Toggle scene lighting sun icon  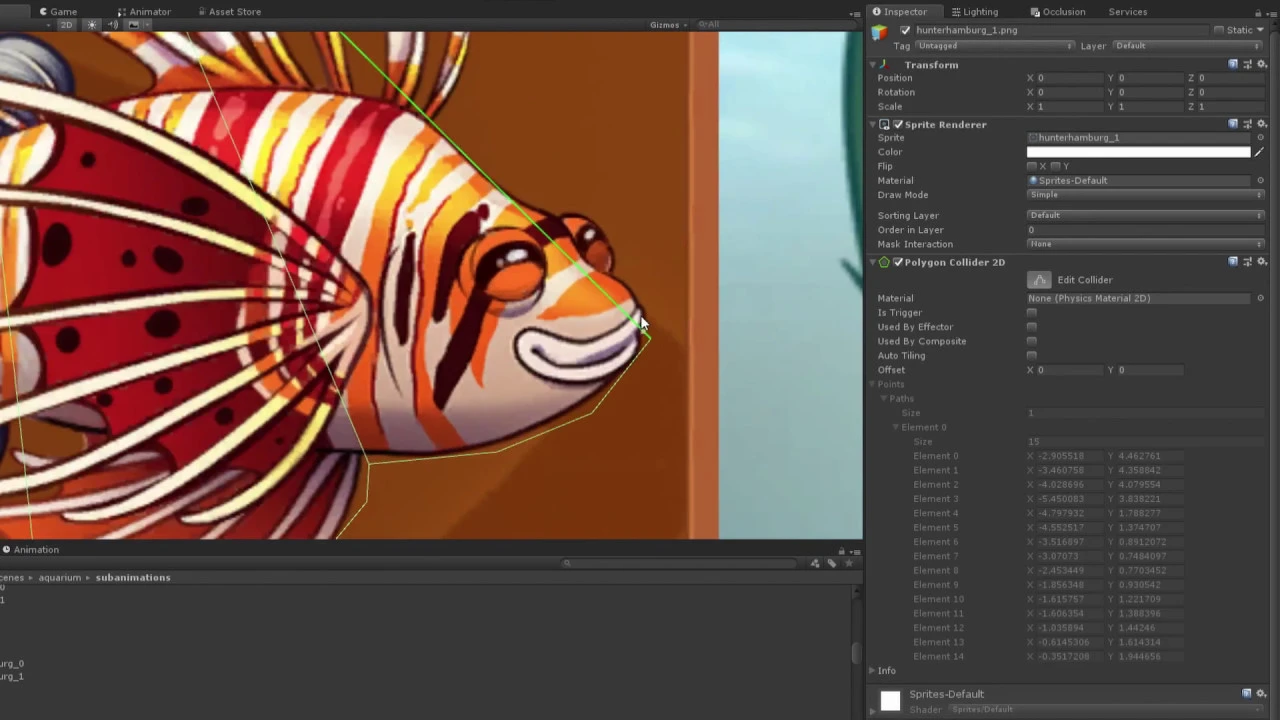coord(92,25)
